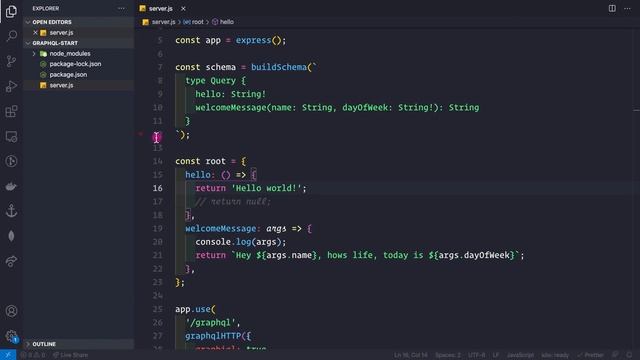The height and width of the screenshot is (360, 640).
Task: Click the '/graphql' route string
Action: coord(210,322)
